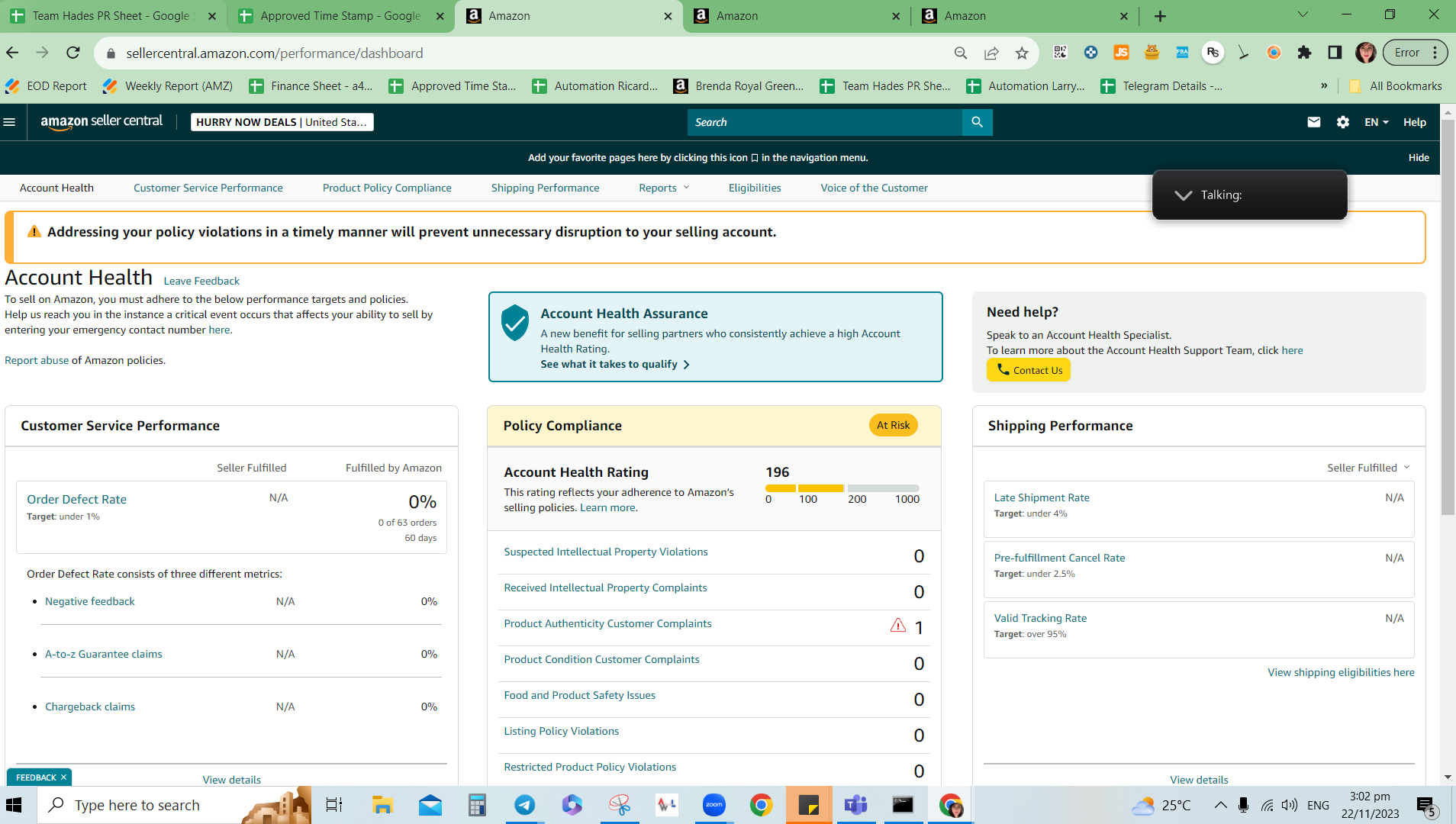Open the Mail app from the taskbar

[x=430, y=805]
